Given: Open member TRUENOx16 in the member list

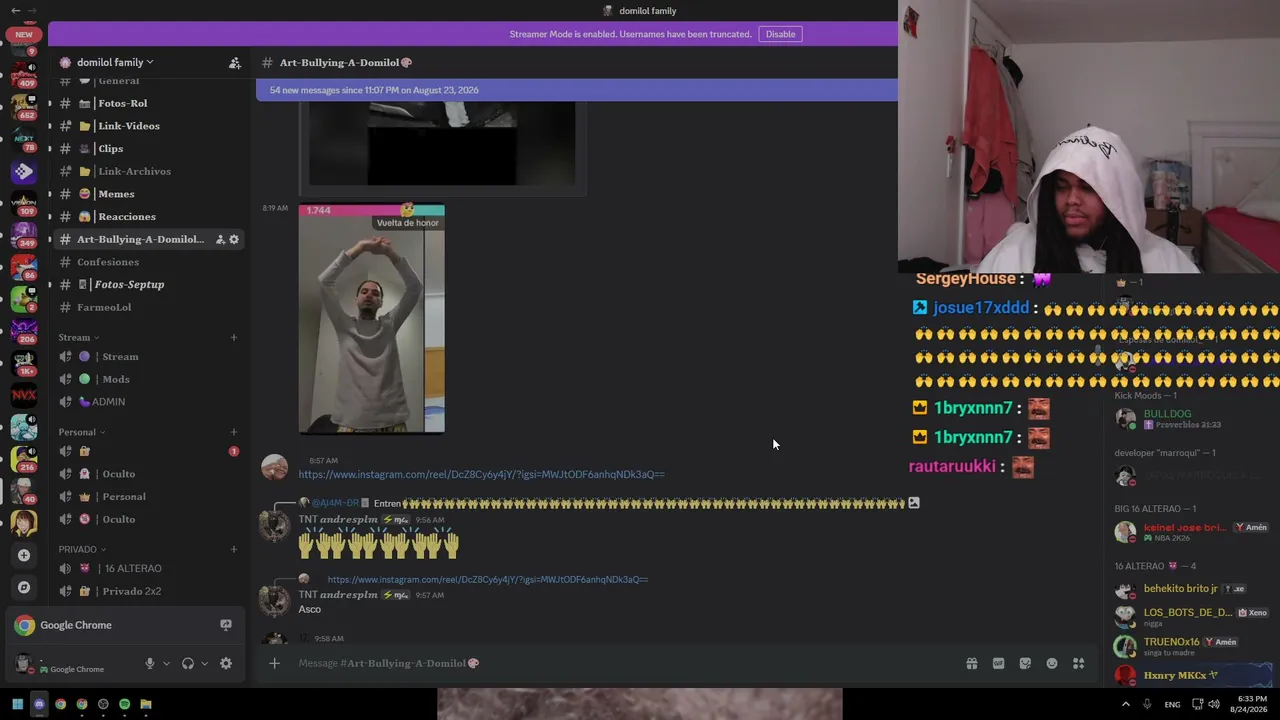Looking at the screenshot, I should (x=1171, y=642).
